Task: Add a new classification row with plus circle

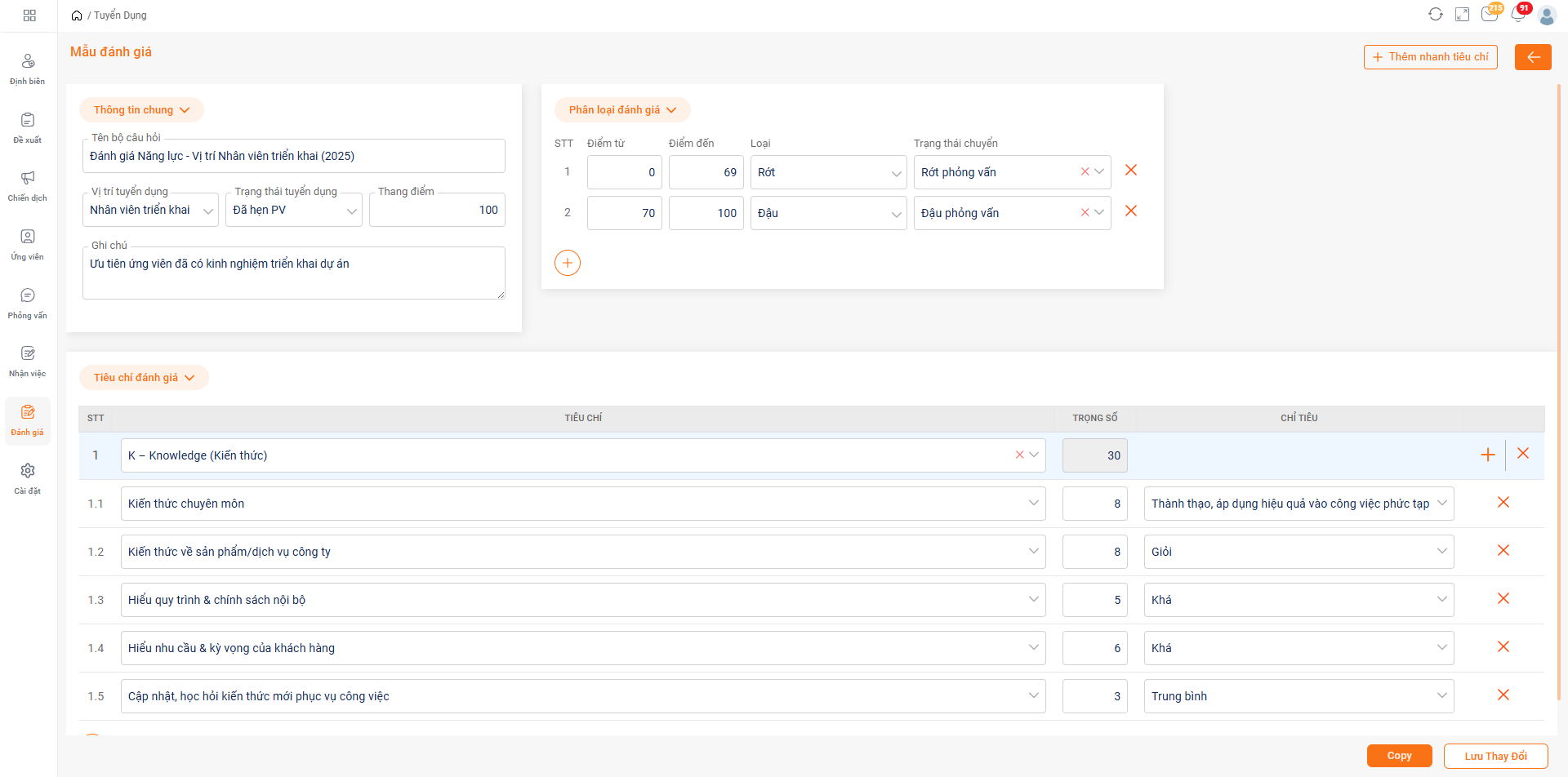Action: 567,263
